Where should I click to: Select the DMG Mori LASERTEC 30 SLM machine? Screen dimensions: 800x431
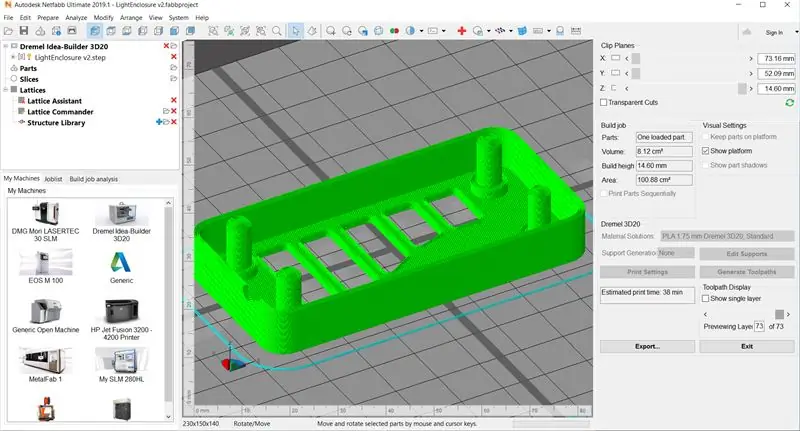pyautogui.click(x=45, y=222)
